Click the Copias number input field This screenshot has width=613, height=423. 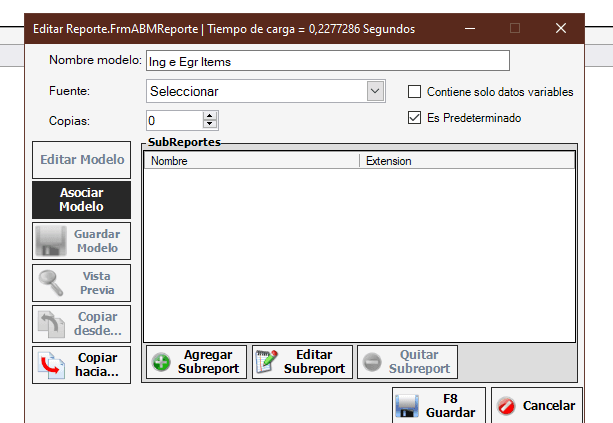click(173, 121)
